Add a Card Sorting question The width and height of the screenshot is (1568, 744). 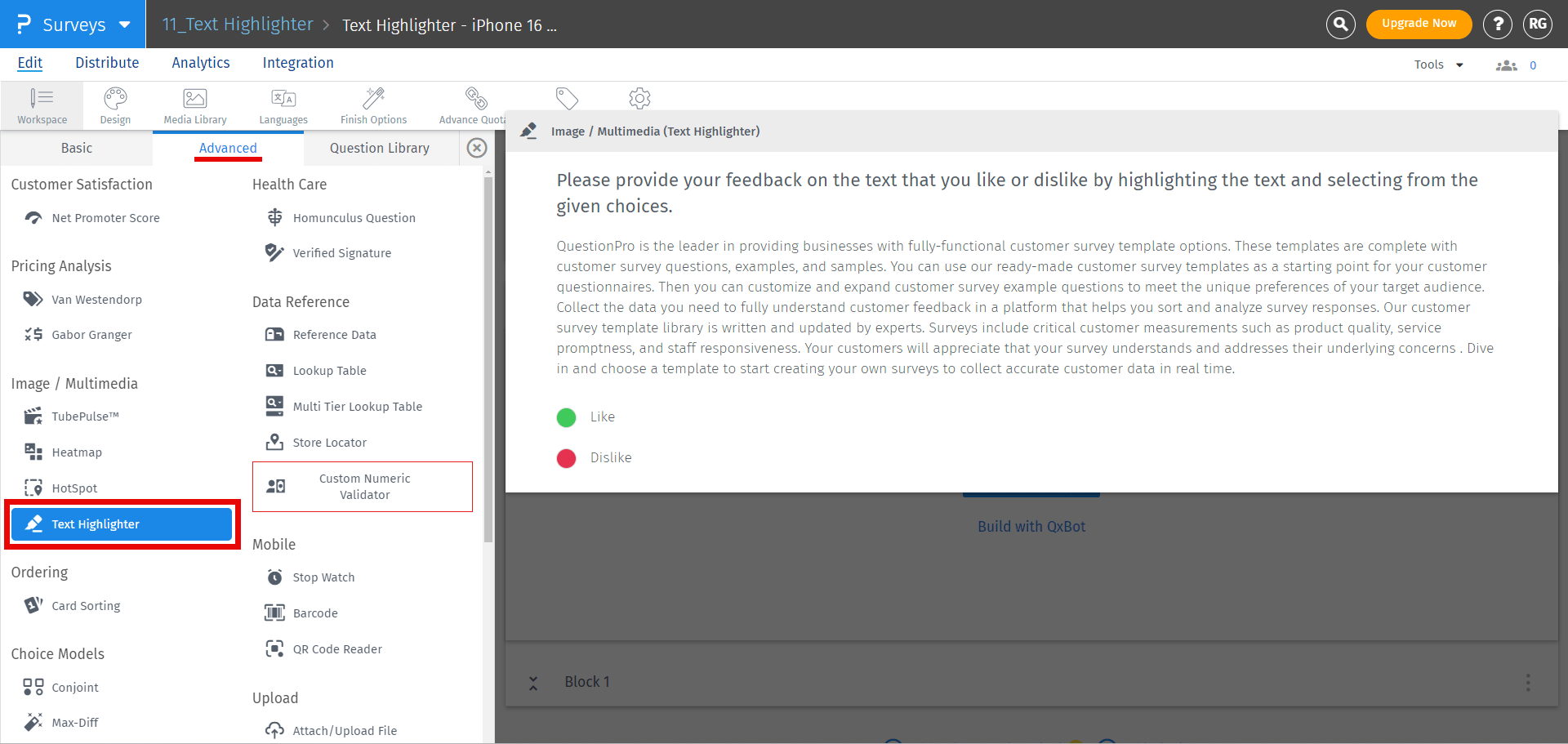tap(72, 606)
